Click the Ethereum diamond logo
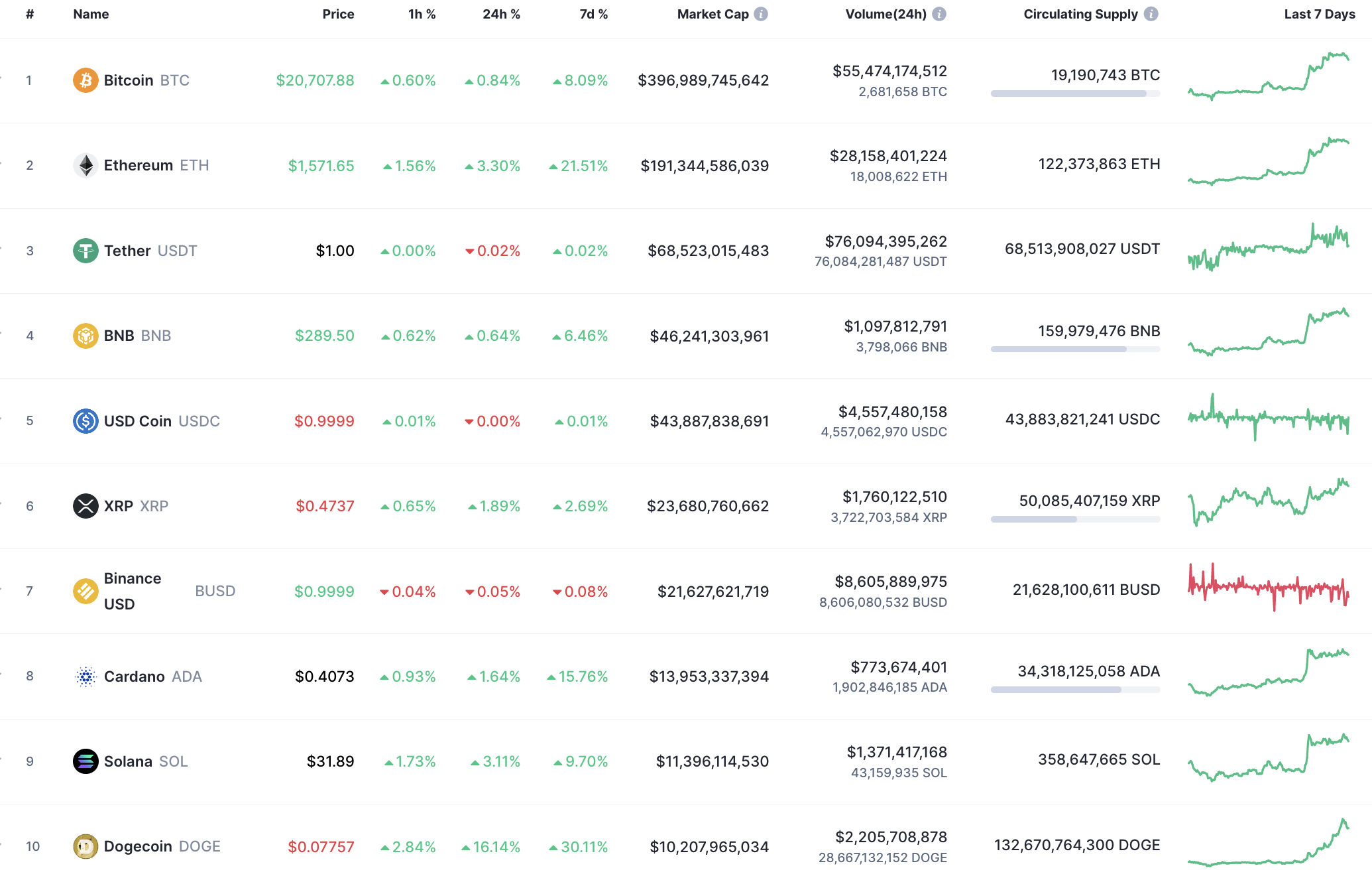 pos(85,165)
